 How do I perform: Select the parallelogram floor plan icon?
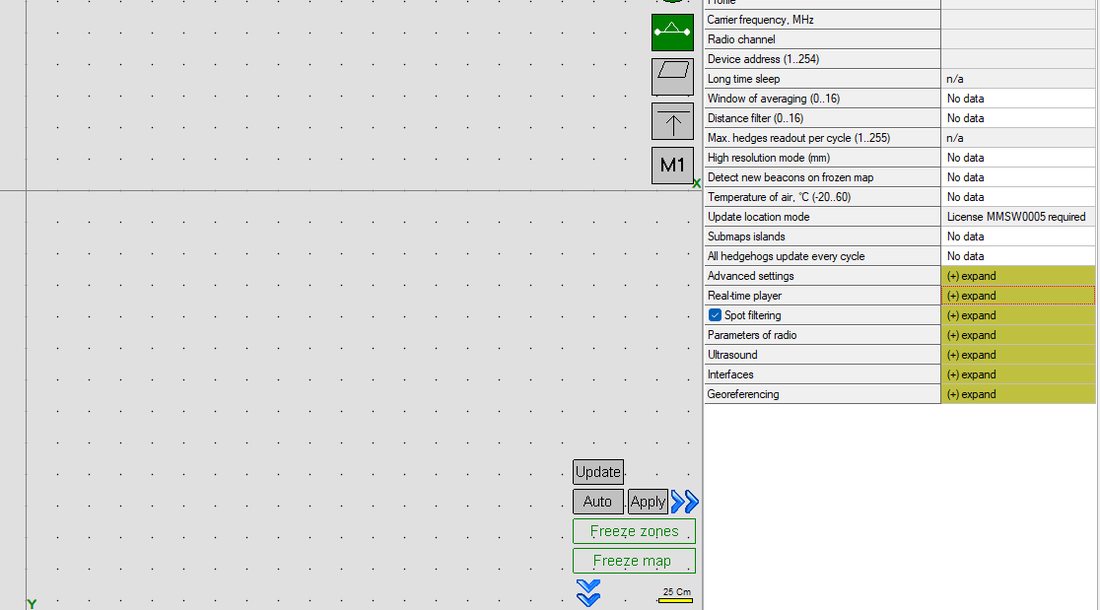pyautogui.click(x=672, y=76)
